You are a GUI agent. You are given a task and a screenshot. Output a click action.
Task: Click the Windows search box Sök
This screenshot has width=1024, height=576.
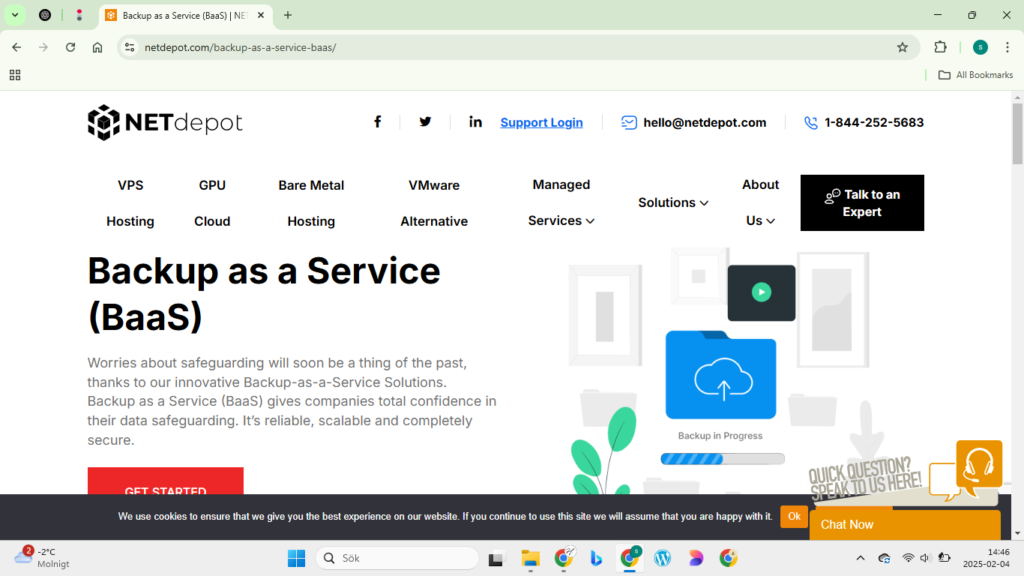[397, 558]
